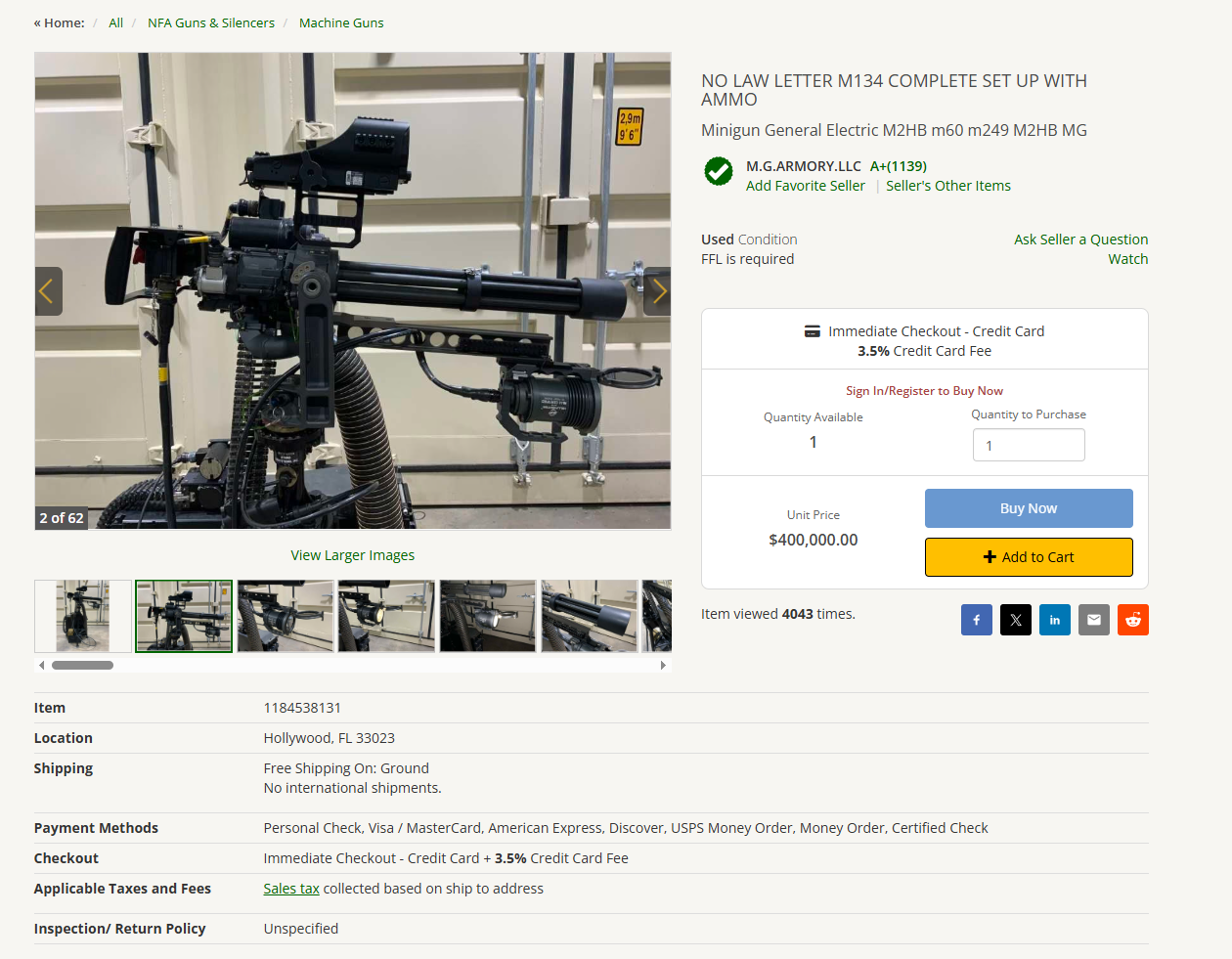Open Seller's Other Items
Screen dimensions: 1232x959
pyautogui.click(x=948, y=186)
